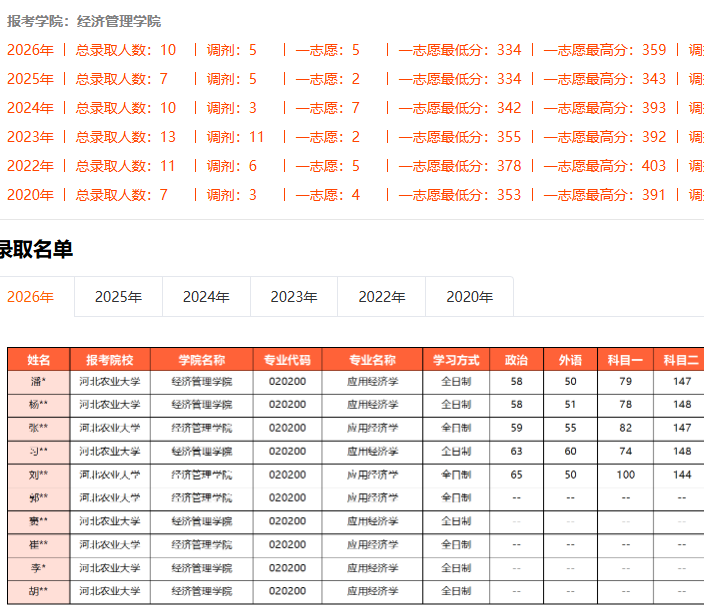The width and height of the screenshot is (704, 607).
Task: Click the 报考学院: 经济管理学院 label
Action: (84, 21)
